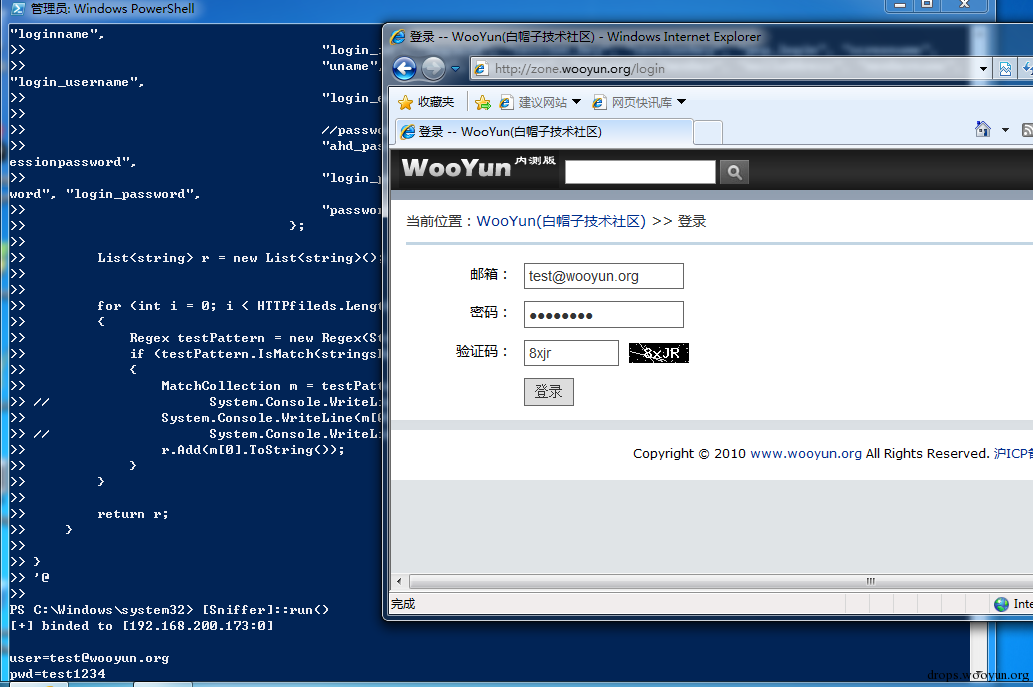Expand the 网页快讯库 dropdown
This screenshot has width=1033, height=687.
[x=681, y=102]
